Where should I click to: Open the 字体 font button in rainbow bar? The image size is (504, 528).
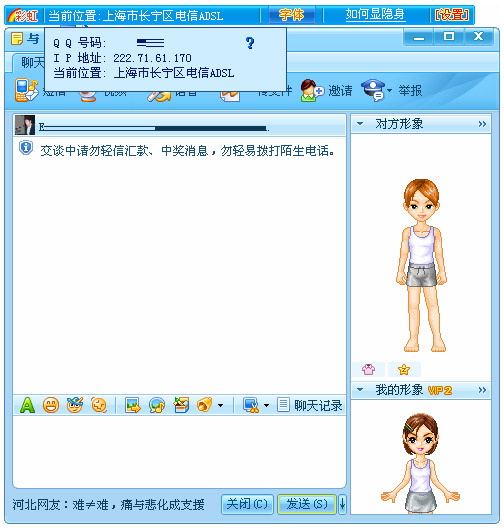tap(292, 15)
